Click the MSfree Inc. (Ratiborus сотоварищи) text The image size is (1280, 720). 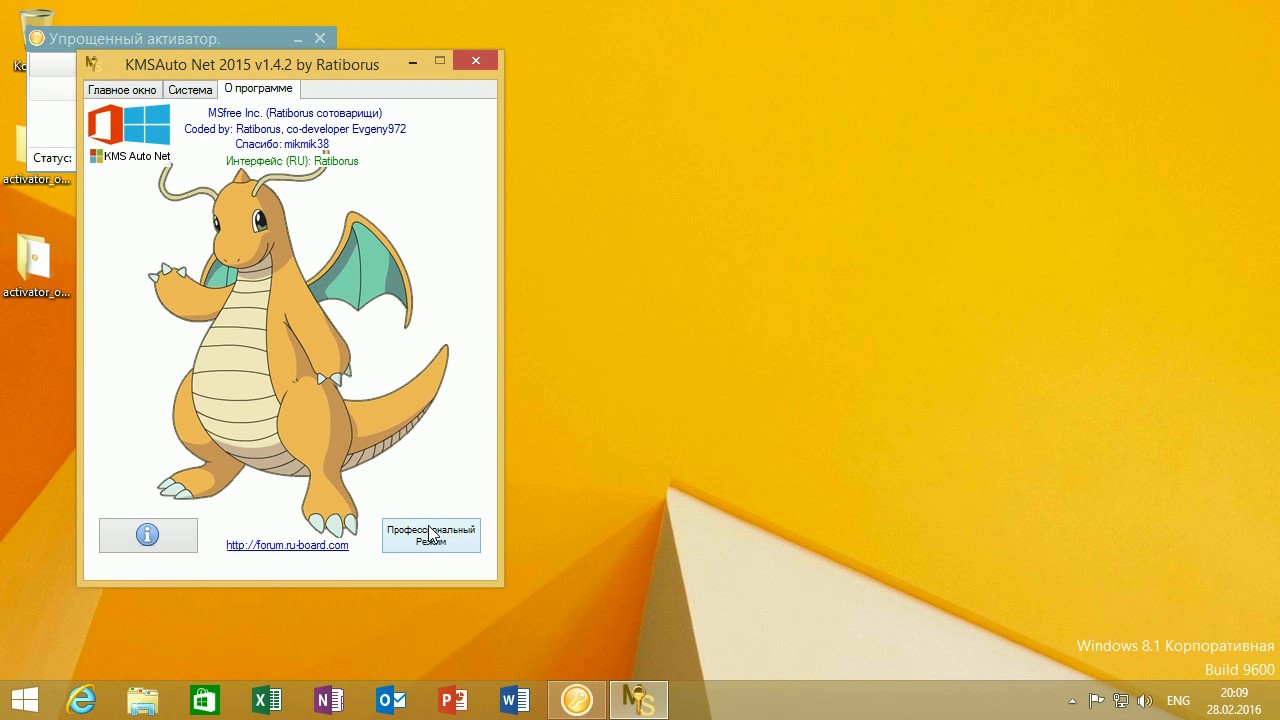(x=295, y=113)
